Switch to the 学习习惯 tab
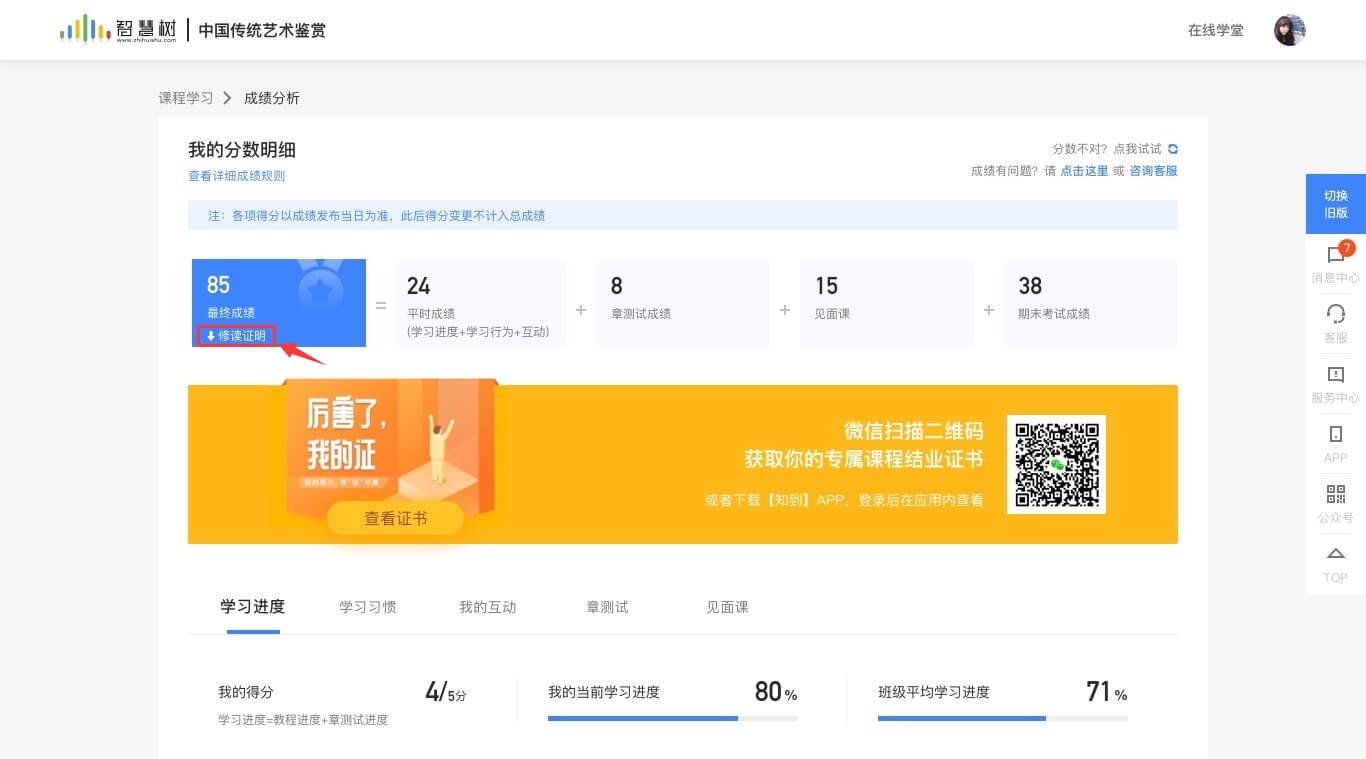Image resolution: width=1366 pixels, height=759 pixels. (368, 607)
